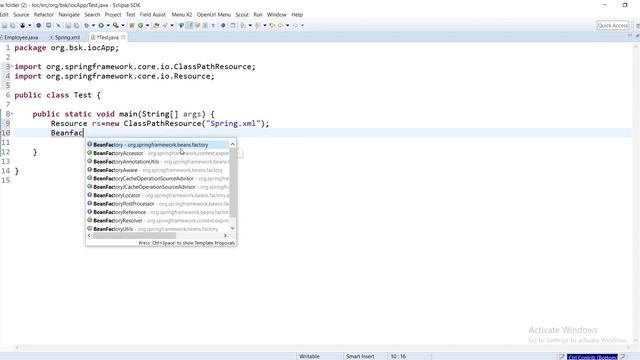Image resolution: width=640 pixels, height=360 pixels.
Task: Open the Help menu
Action: (x=297, y=14)
